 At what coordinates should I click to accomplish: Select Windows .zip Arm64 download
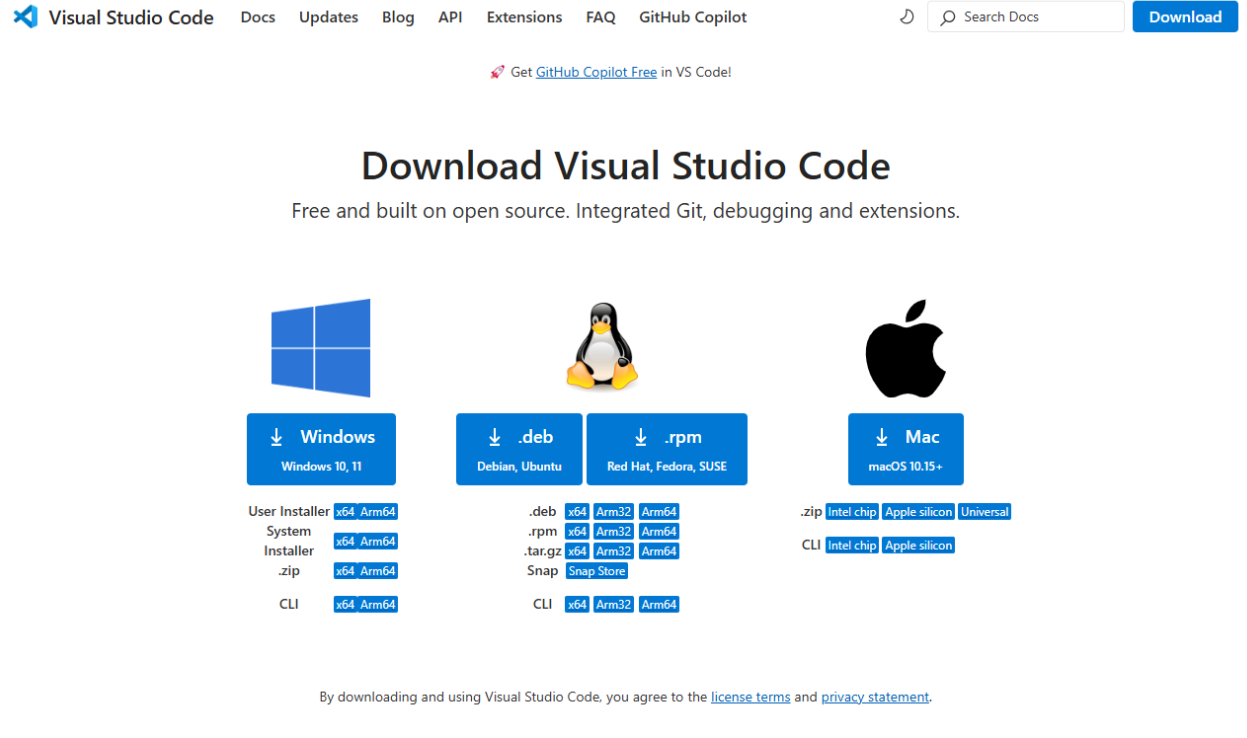[378, 571]
